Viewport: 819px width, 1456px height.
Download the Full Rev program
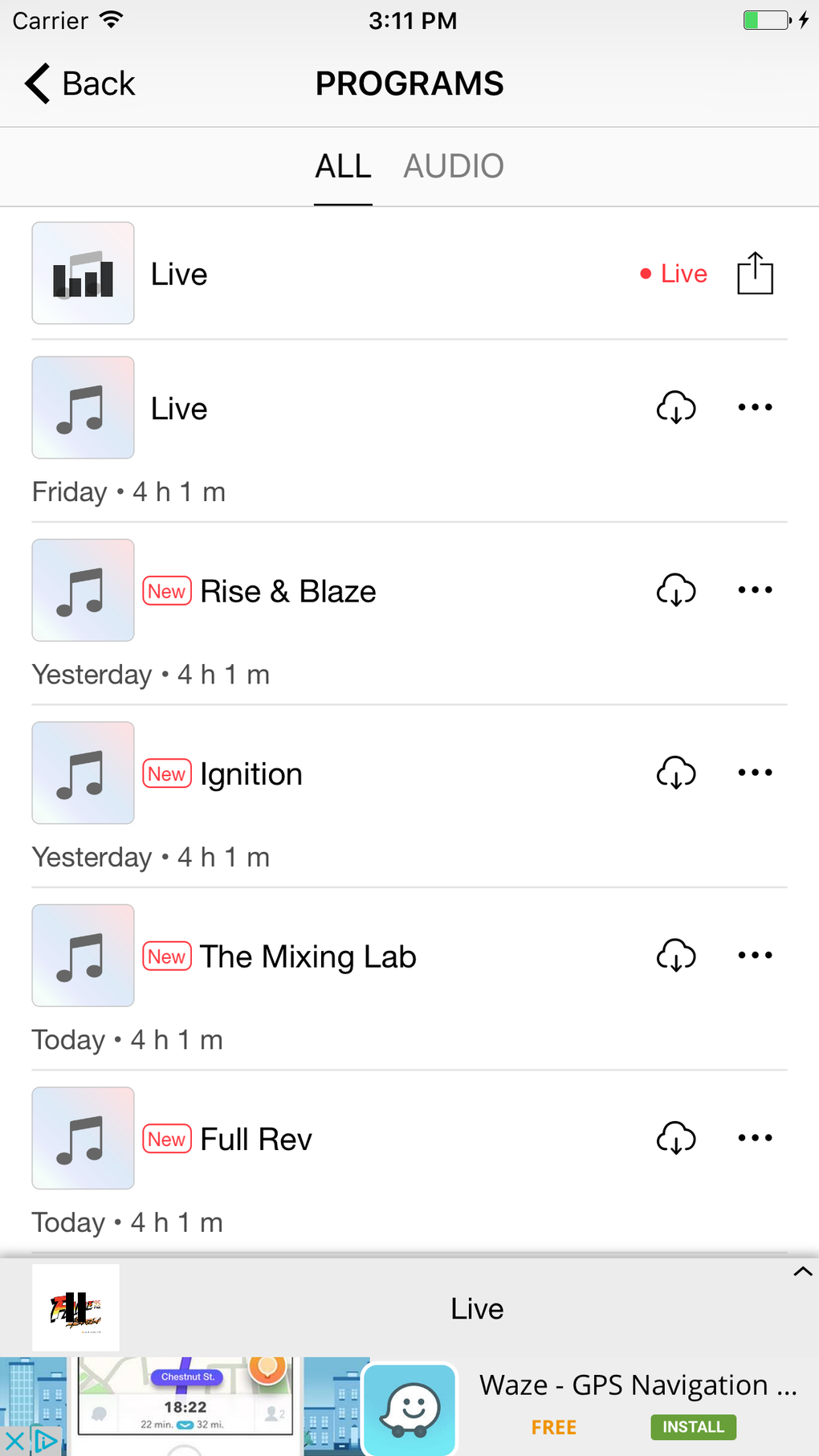676,1138
